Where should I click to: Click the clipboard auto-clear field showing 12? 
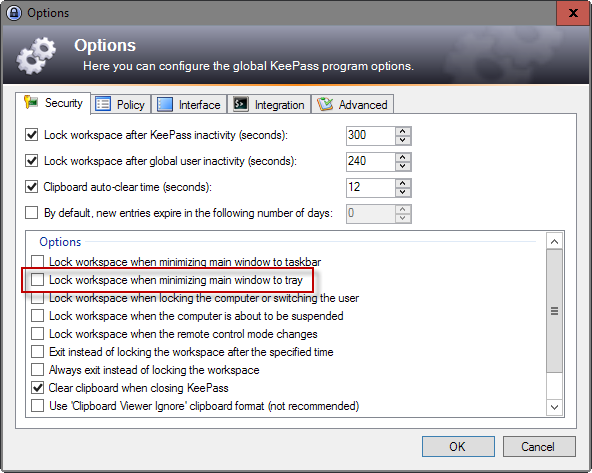coord(371,188)
